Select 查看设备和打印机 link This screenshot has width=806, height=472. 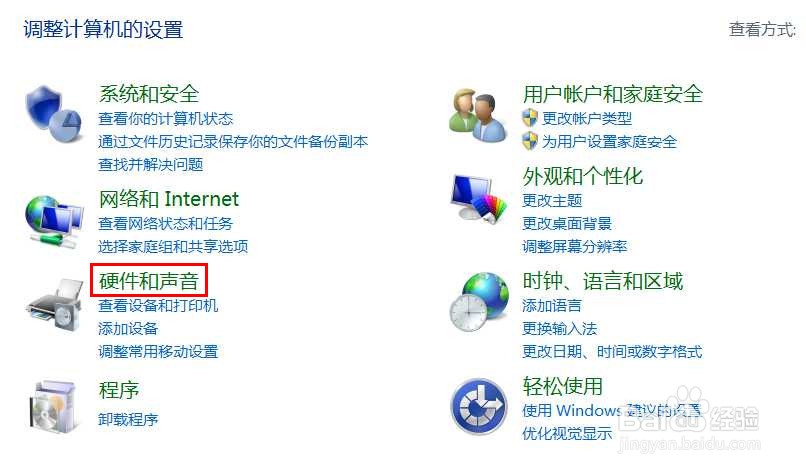[x=158, y=306]
